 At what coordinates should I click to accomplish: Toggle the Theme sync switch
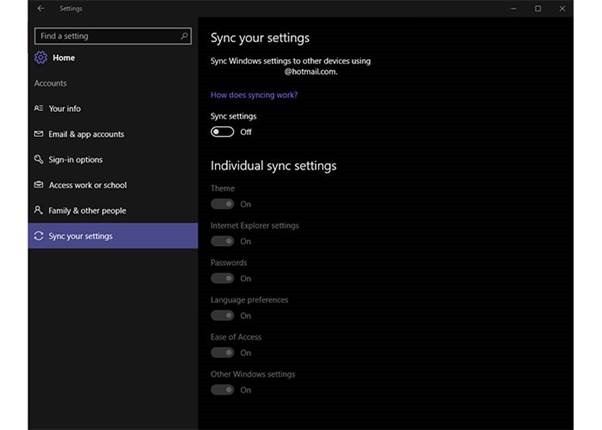point(222,204)
